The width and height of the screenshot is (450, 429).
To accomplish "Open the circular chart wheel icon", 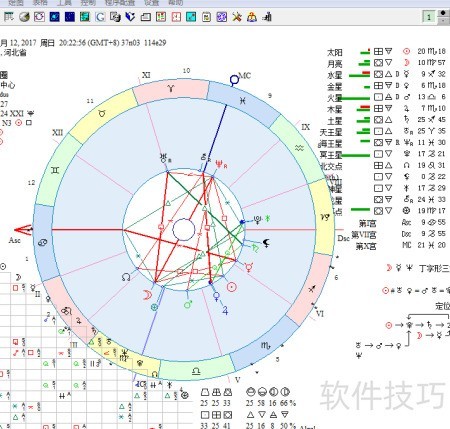I will pyautogui.click(x=39, y=17).
